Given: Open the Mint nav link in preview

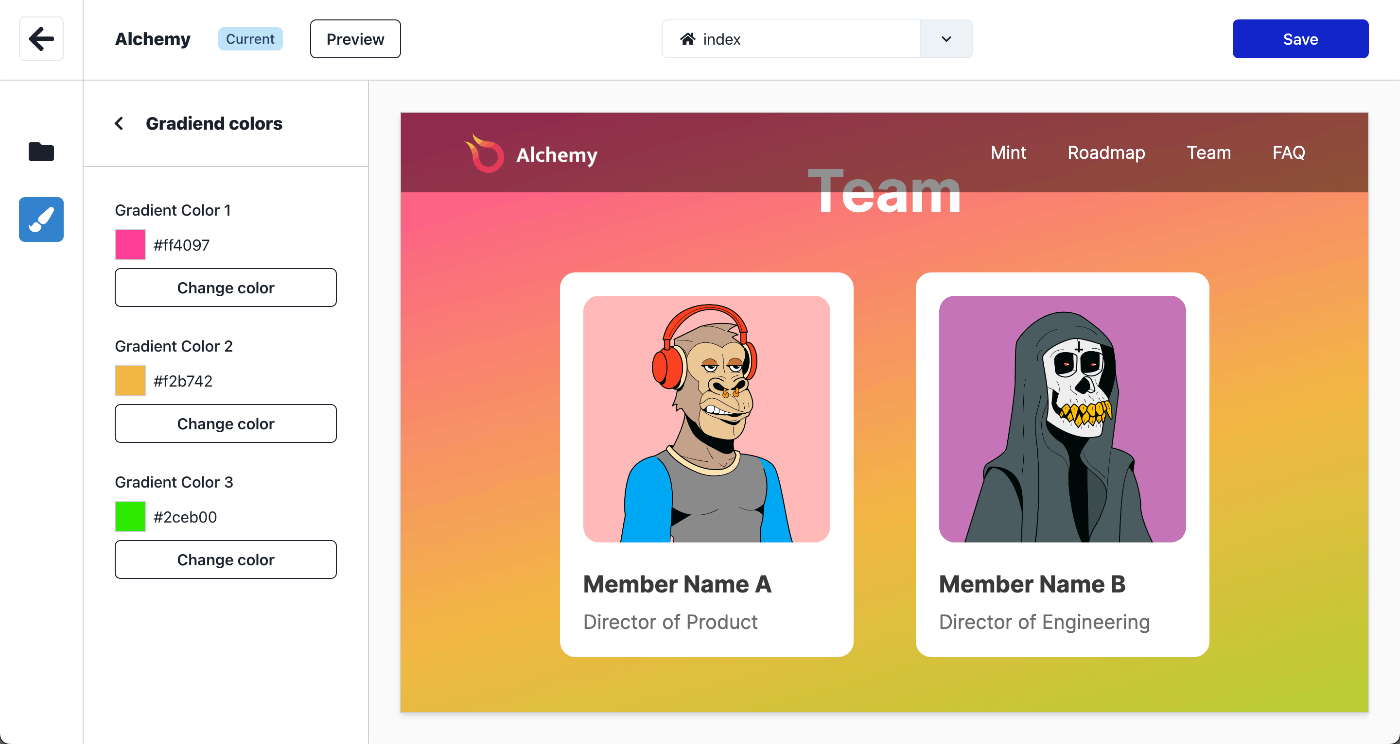Looking at the screenshot, I should 1008,153.
